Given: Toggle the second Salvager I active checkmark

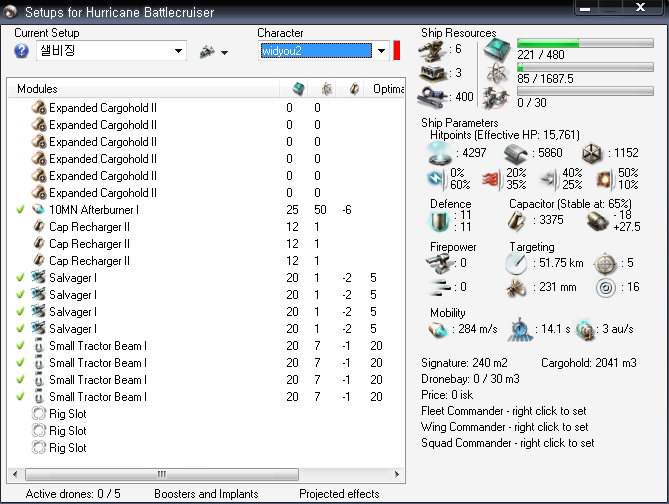Looking at the screenshot, I should pos(20,294).
